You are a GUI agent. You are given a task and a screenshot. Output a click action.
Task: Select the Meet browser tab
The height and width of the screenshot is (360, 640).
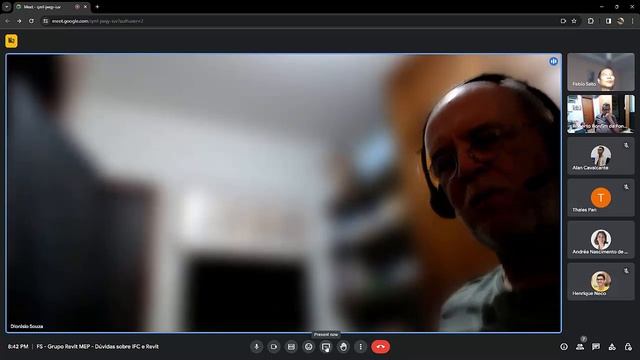point(51,7)
